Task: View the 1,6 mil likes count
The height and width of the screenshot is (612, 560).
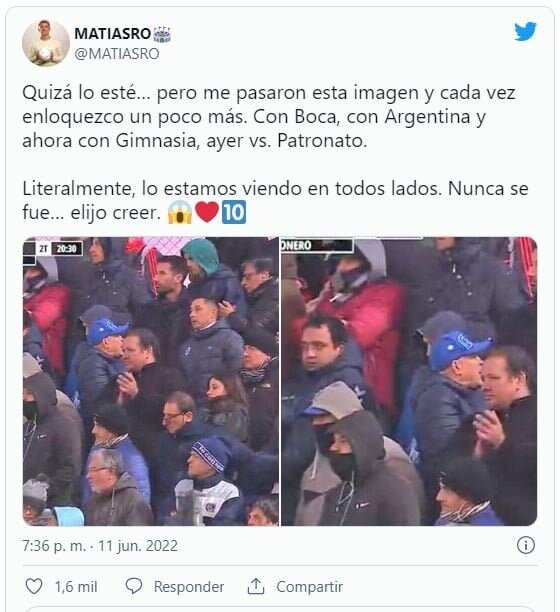Action: point(76,587)
